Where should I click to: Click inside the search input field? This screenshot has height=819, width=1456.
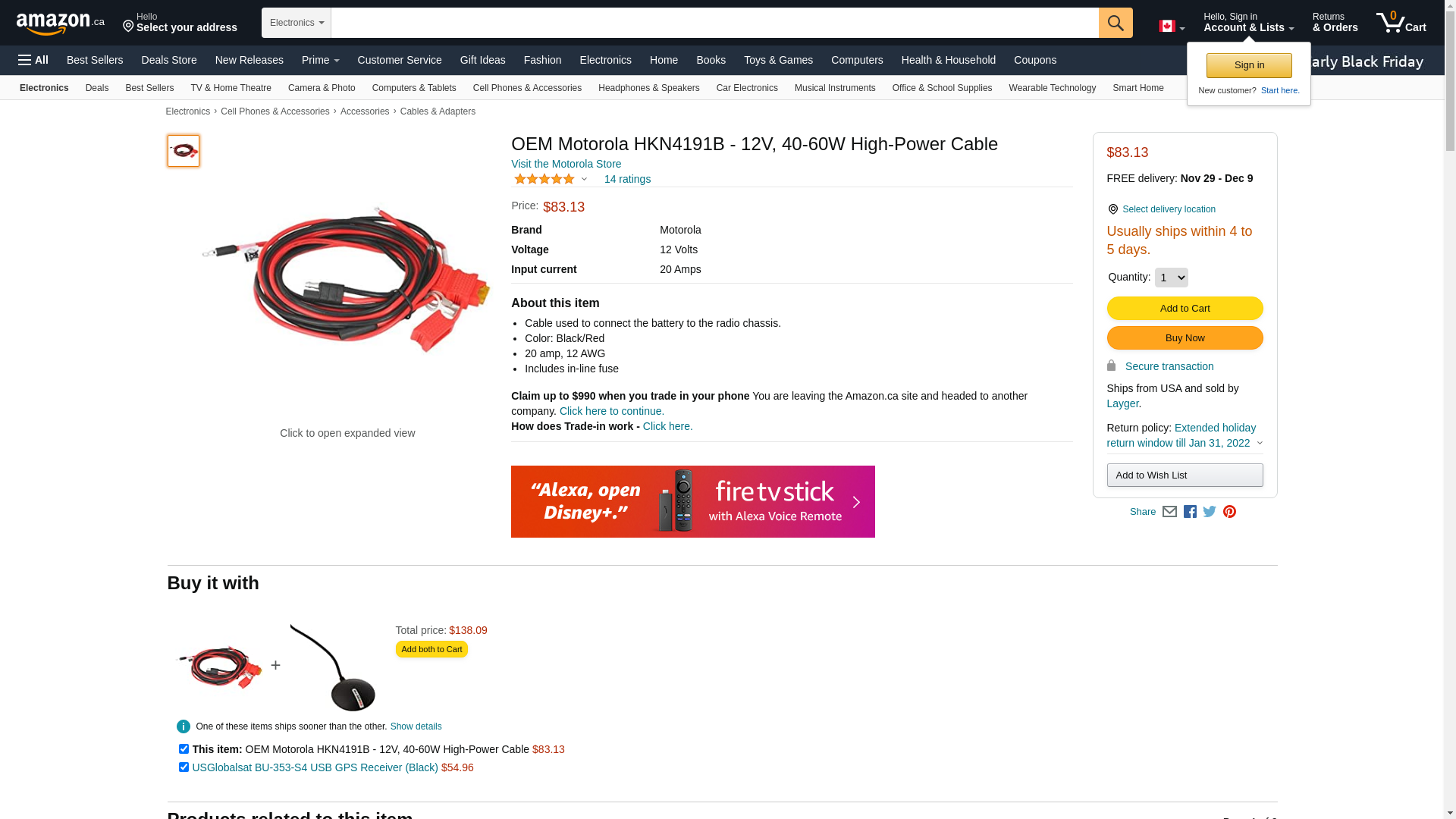pos(714,23)
